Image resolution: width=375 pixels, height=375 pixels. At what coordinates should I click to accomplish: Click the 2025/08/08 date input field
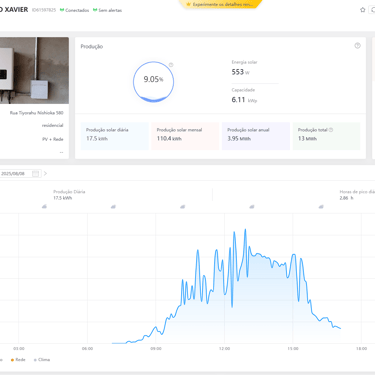tap(20, 173)
